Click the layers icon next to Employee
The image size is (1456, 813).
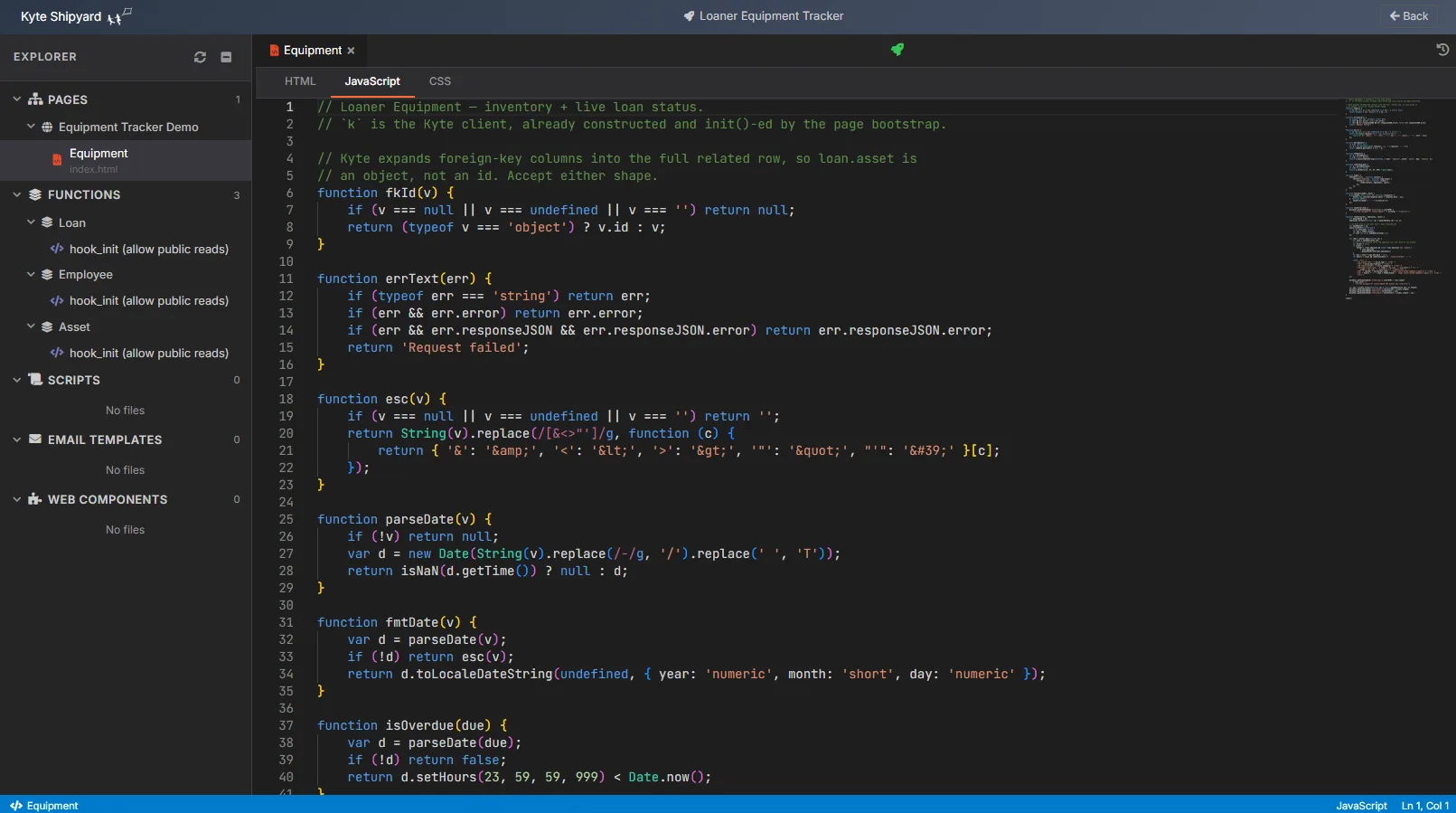click(47, 274)
